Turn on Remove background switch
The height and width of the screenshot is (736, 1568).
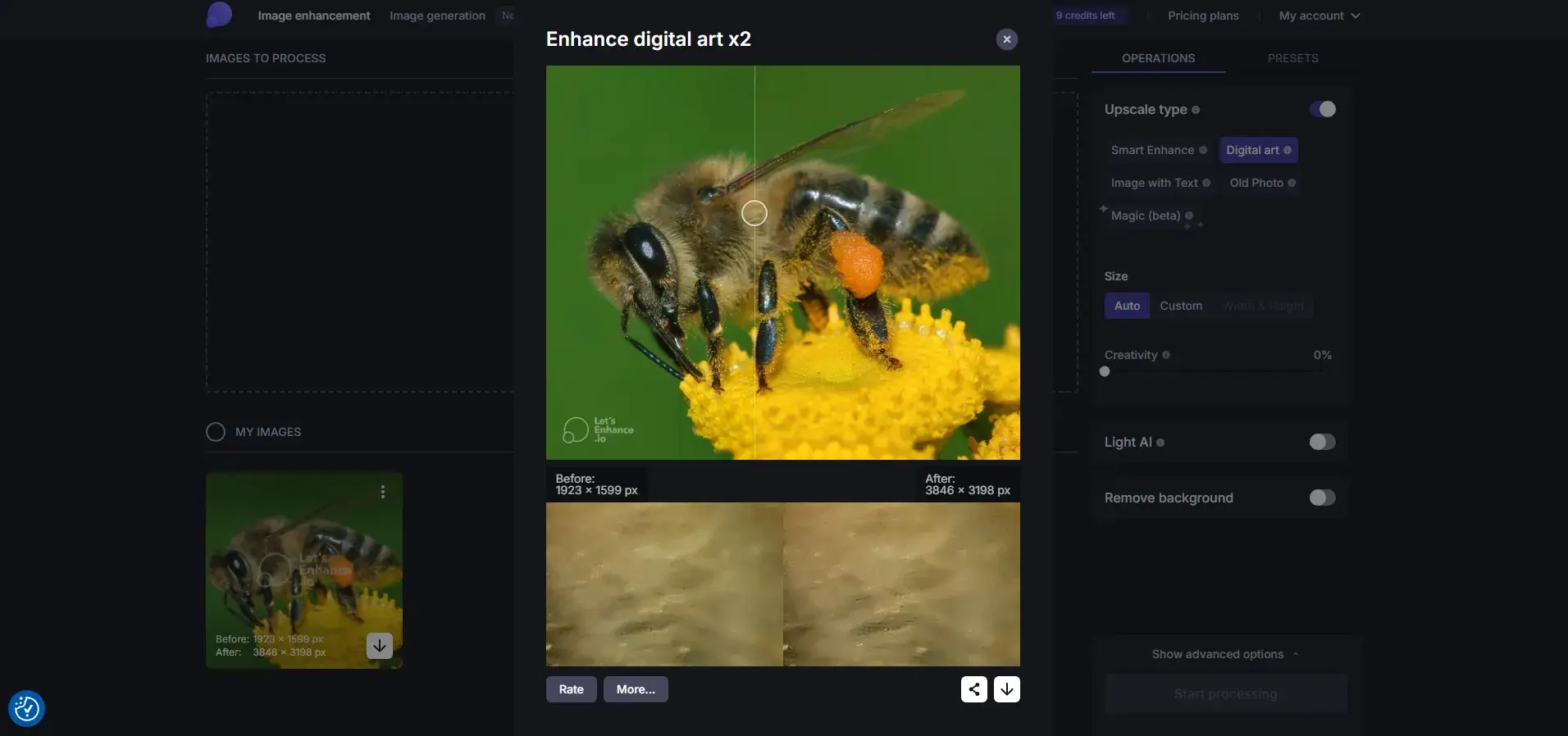(x=1322, y=497)
